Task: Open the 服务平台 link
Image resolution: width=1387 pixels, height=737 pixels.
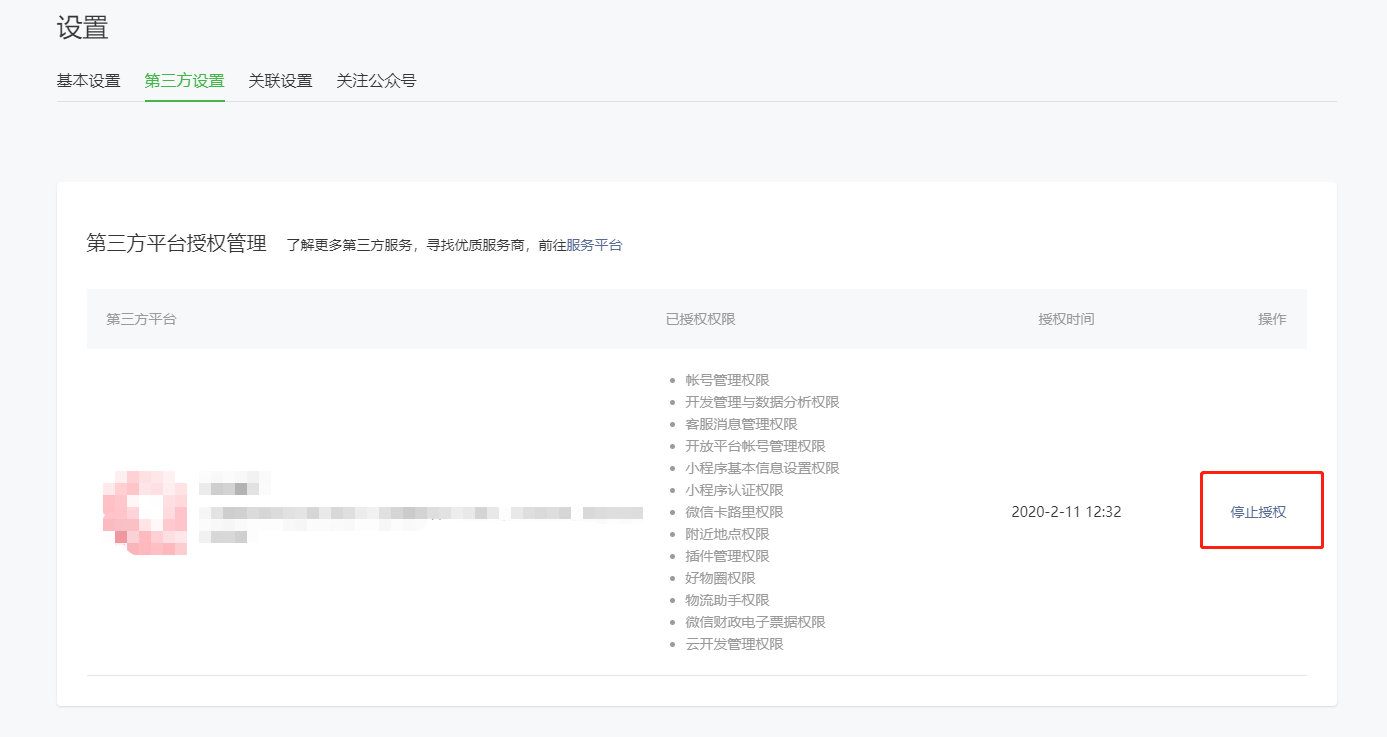Action: (594, 245)
